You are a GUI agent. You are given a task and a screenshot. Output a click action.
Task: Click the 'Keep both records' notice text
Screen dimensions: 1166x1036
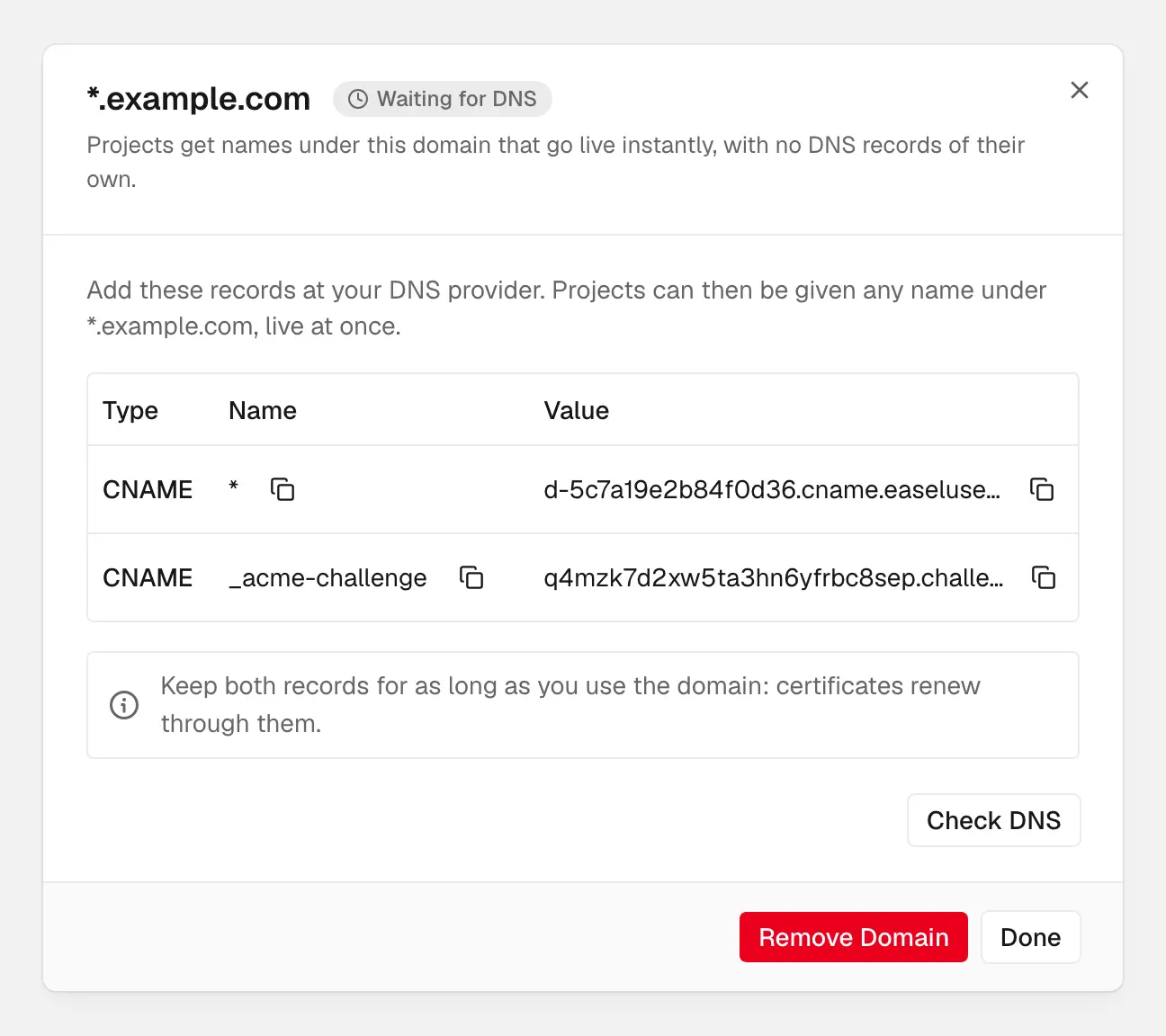(x=570, y=704)
